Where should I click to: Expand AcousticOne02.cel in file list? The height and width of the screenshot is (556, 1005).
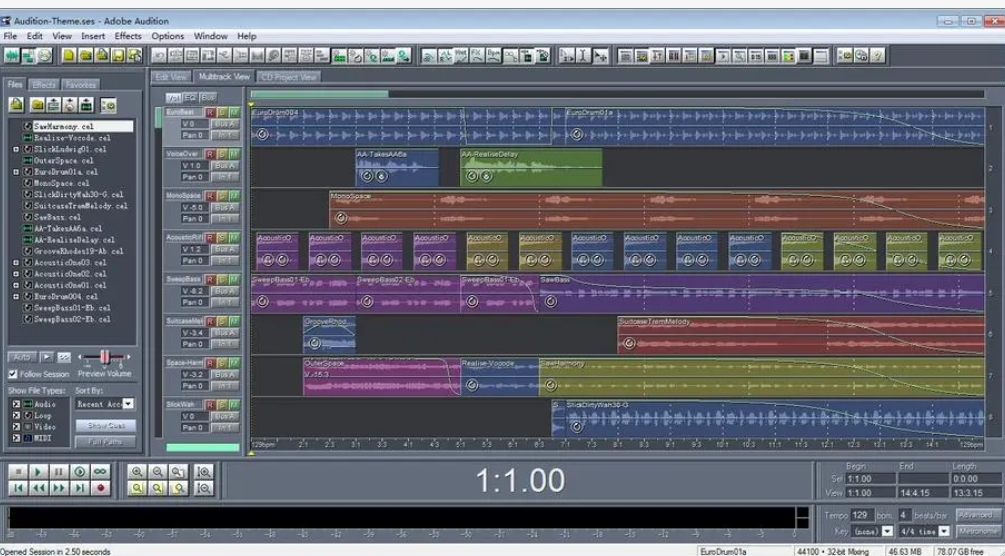pos(16,274)
